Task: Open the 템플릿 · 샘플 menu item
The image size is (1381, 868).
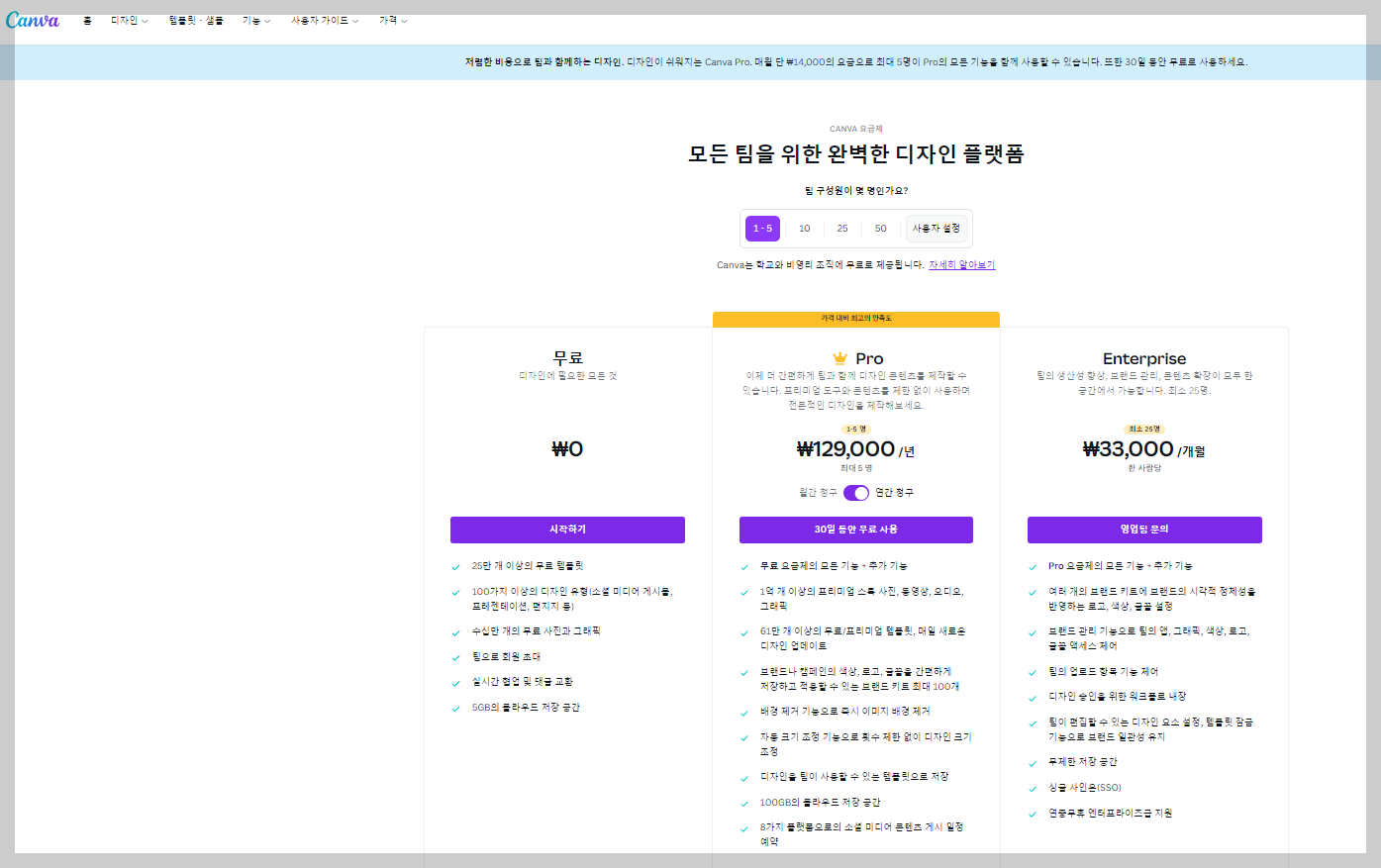Action: pos(196,21)
